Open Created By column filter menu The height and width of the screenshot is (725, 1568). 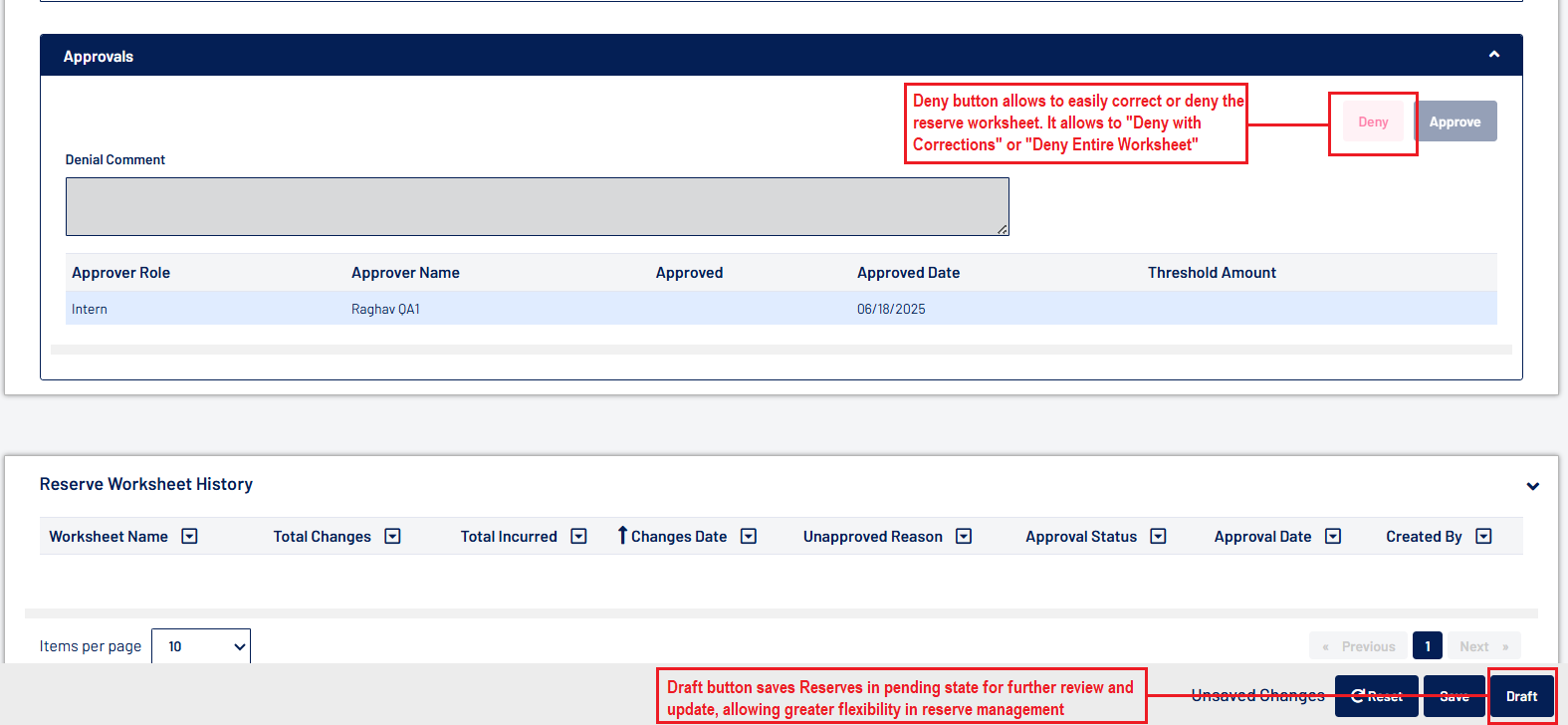(1483, 537)
